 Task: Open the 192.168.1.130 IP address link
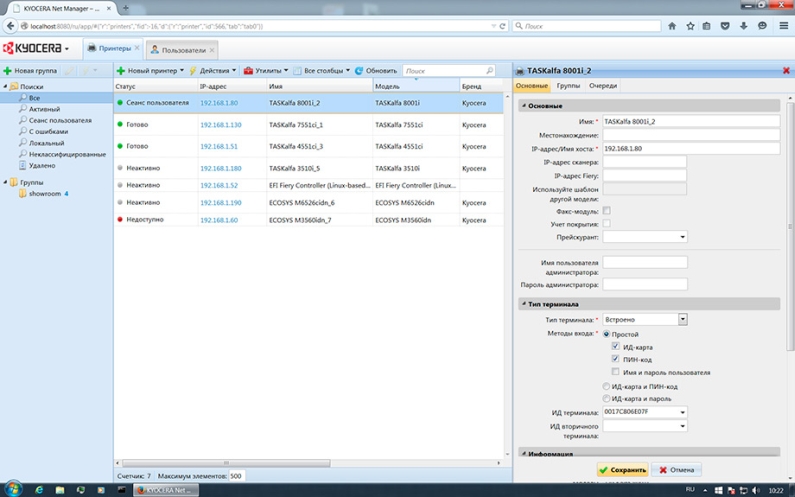click(220, 125)
